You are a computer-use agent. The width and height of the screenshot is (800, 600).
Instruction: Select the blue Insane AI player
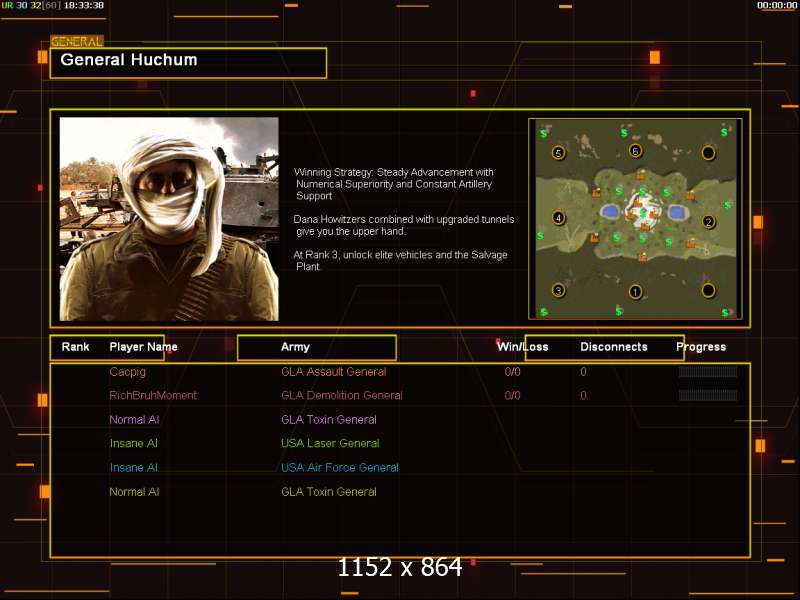coord(134,467)
